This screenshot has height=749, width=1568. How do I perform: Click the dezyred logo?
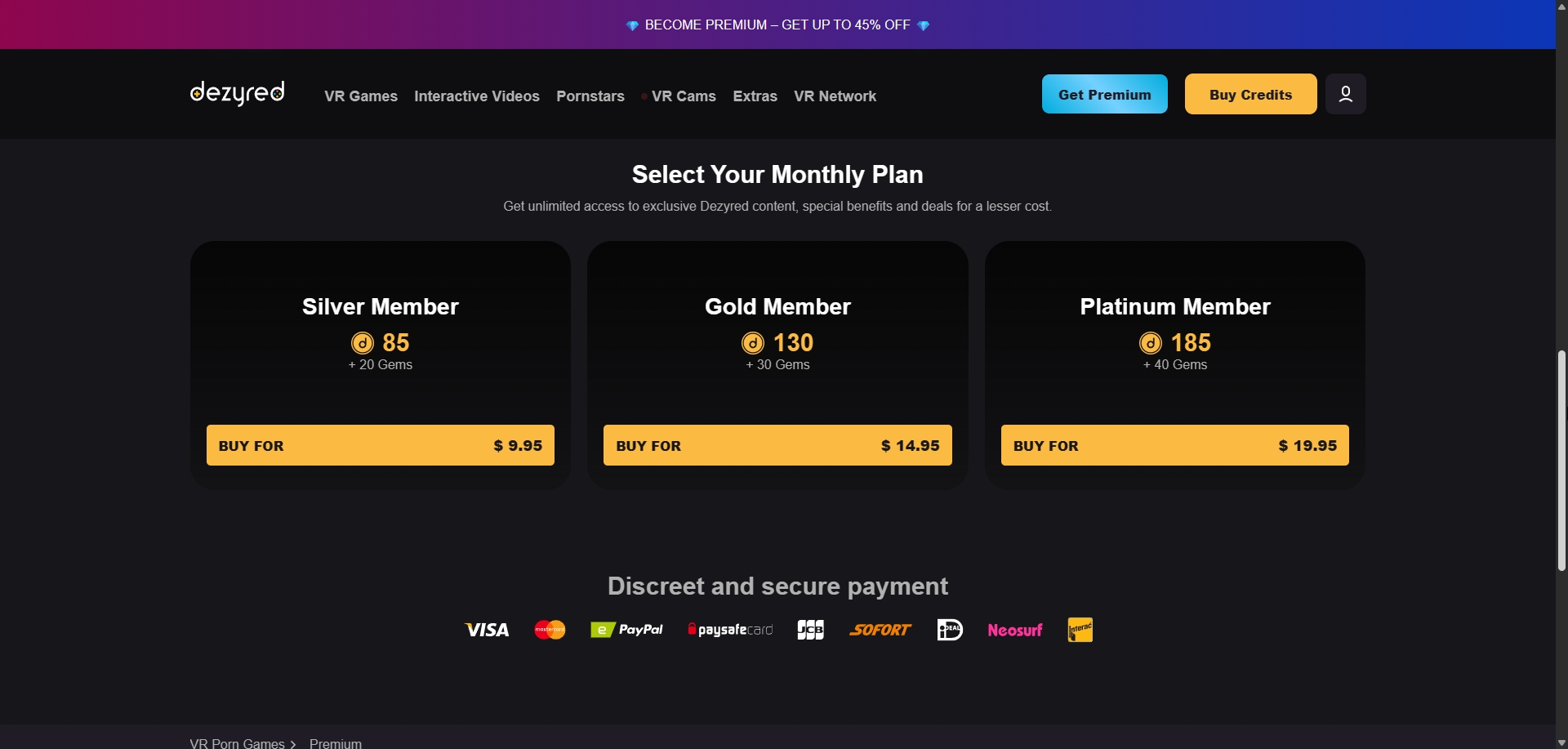(x=237, y=93)
